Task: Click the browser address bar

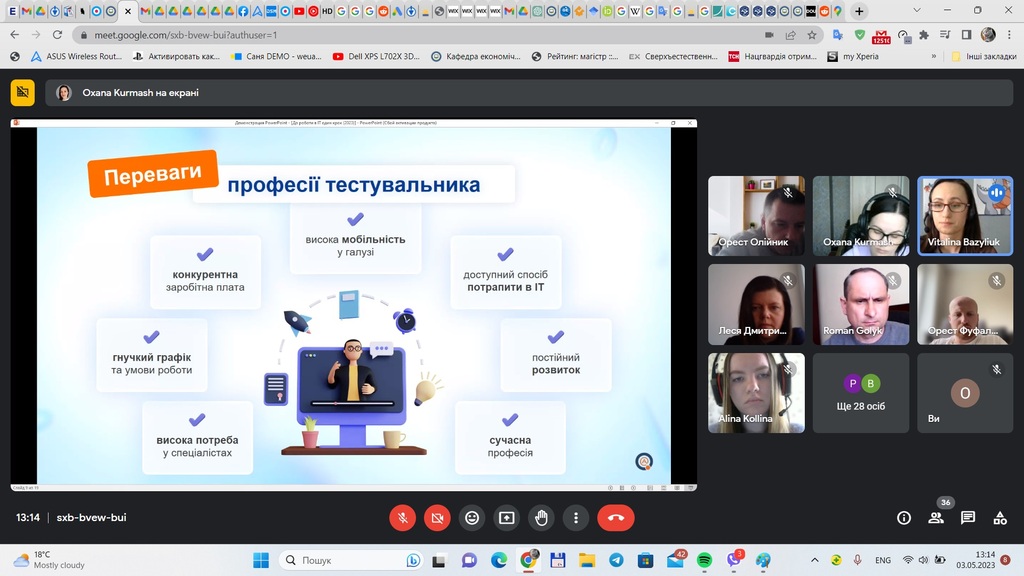Action: click(x=400, y=34)
